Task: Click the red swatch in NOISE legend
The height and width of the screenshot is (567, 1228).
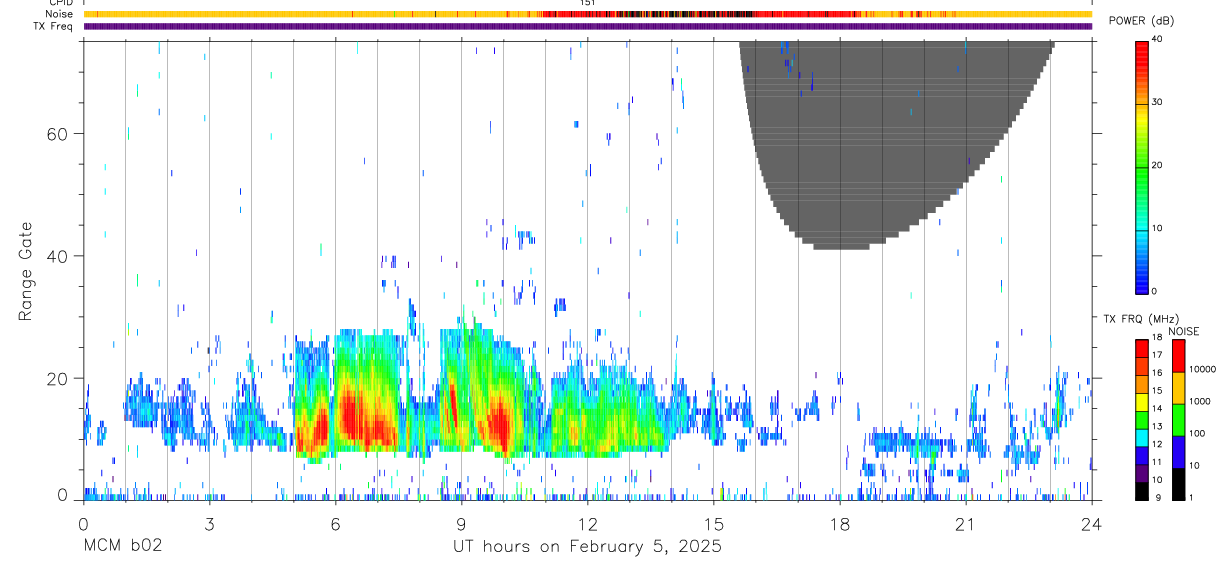Action: [1178, 355]
